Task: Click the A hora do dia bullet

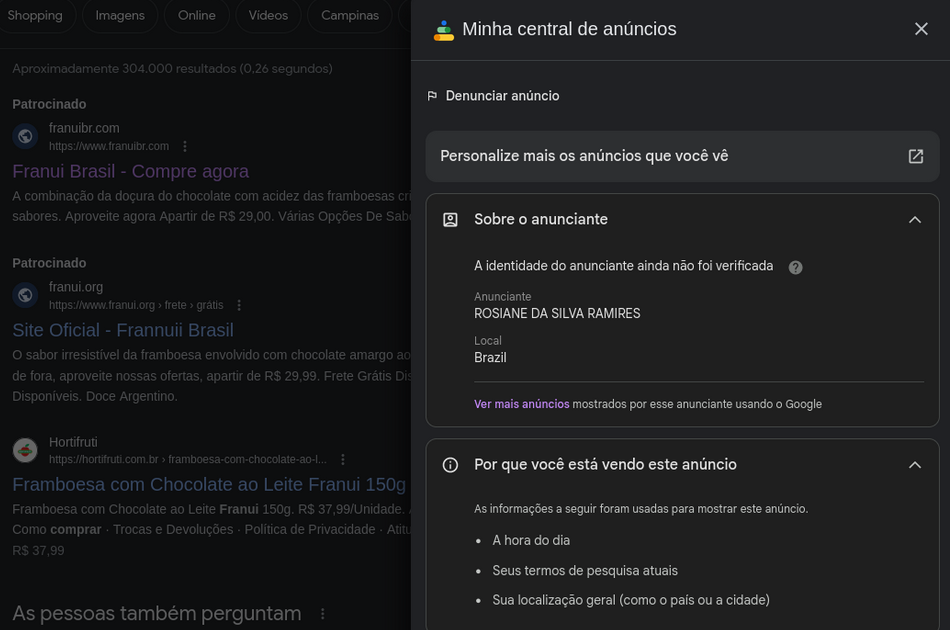Action: (531, 540)
